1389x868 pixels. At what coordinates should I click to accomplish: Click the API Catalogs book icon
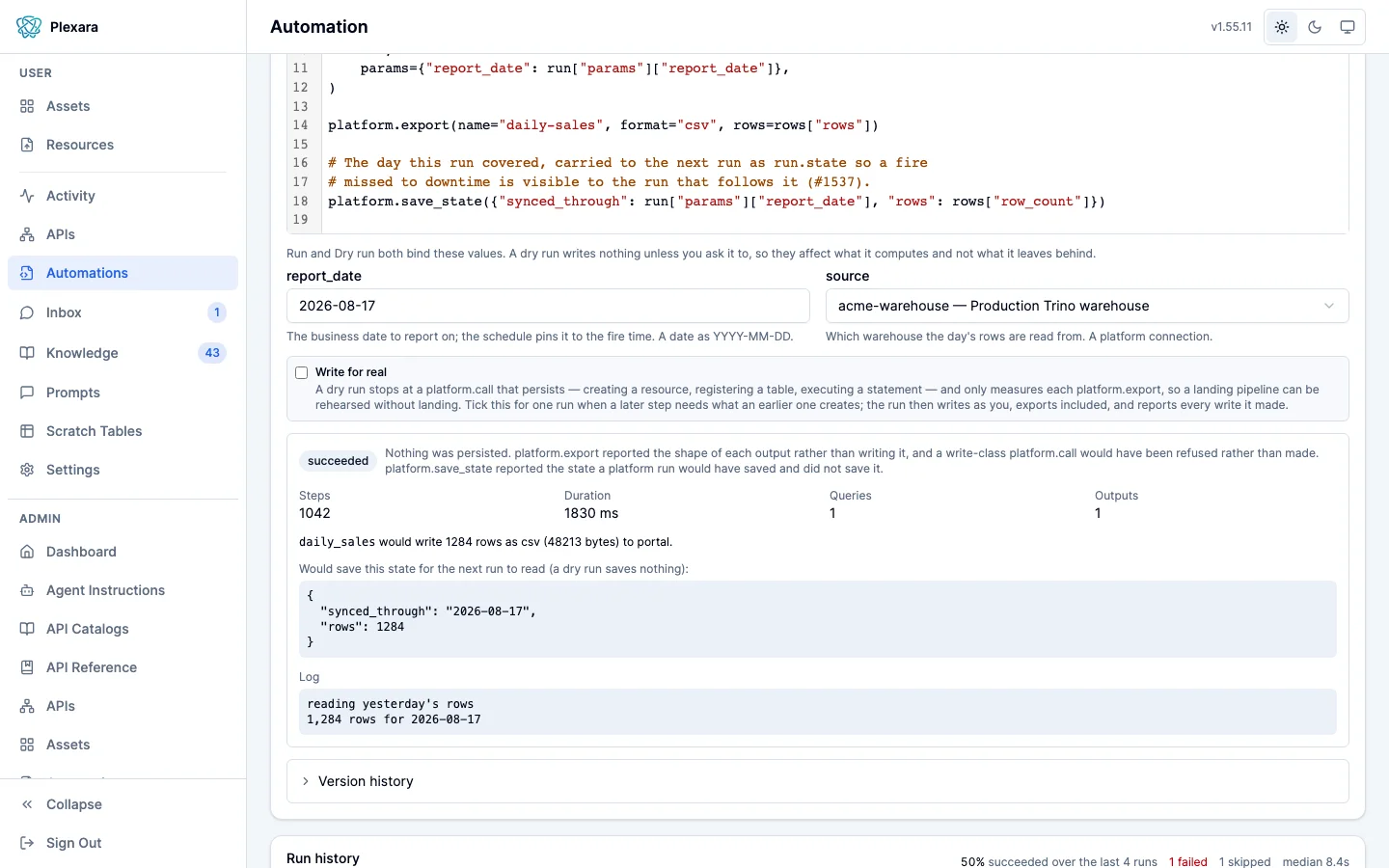pos(27,629)
